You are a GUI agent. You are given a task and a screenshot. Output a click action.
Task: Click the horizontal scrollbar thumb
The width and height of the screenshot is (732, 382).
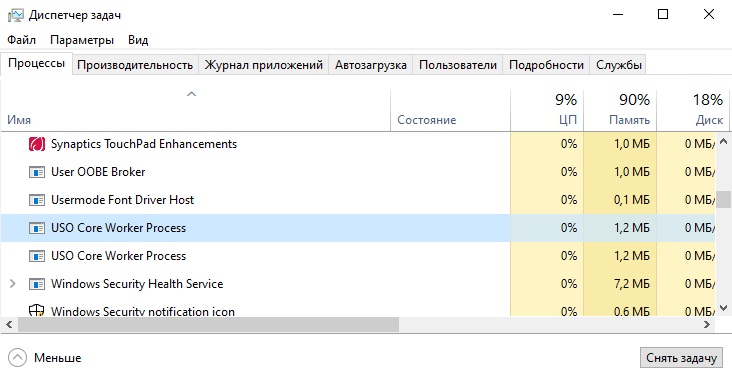click(x=209, y=325)
